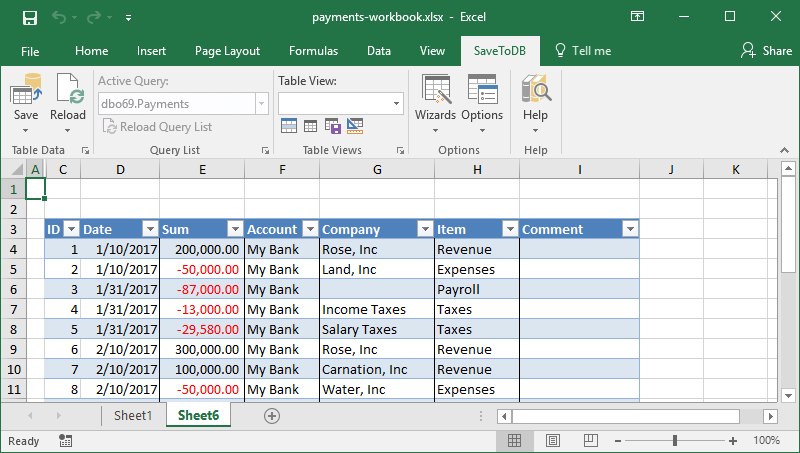
Task: Click the horizontal scrollbar right arrow
Action: [771, 416]
